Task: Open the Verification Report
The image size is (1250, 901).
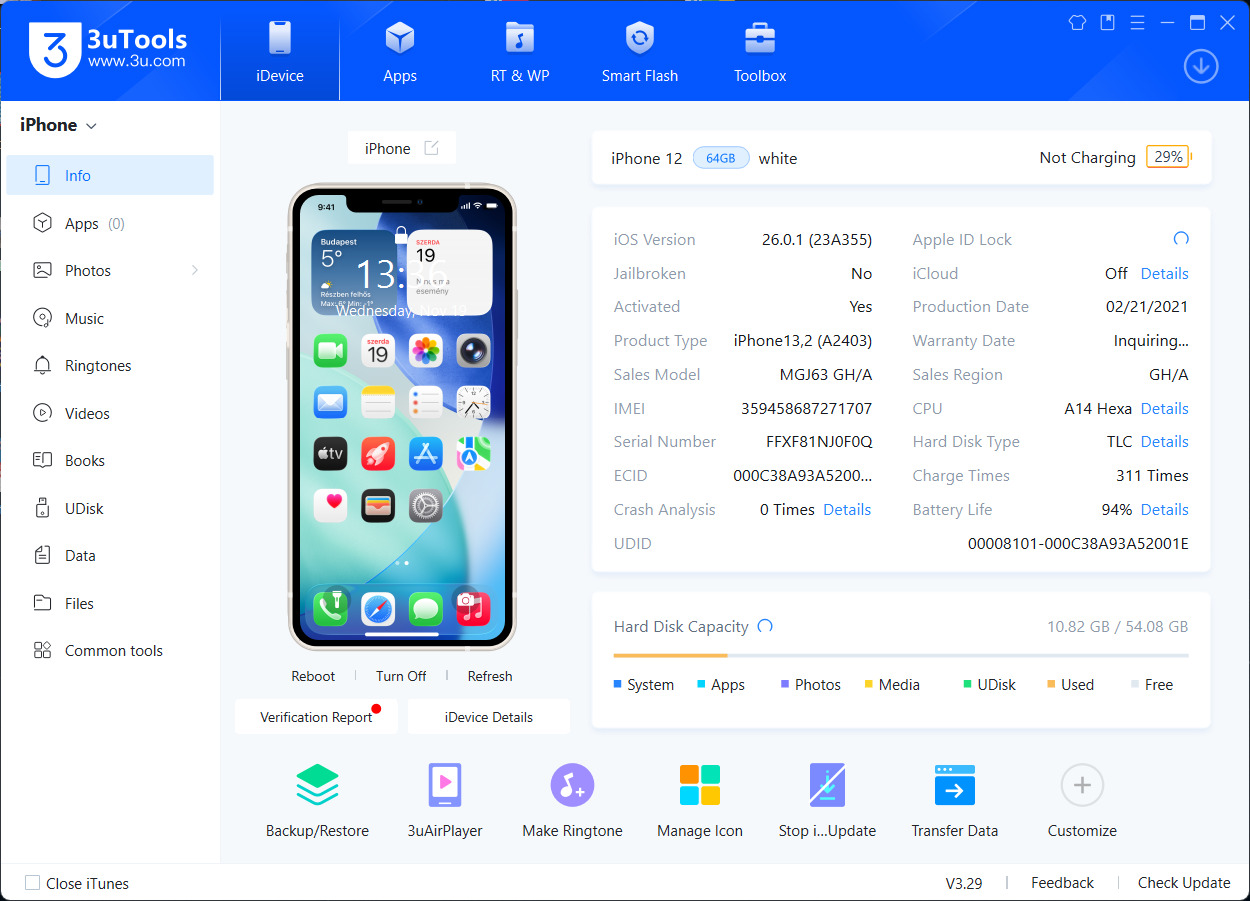Action: point(316,717)
